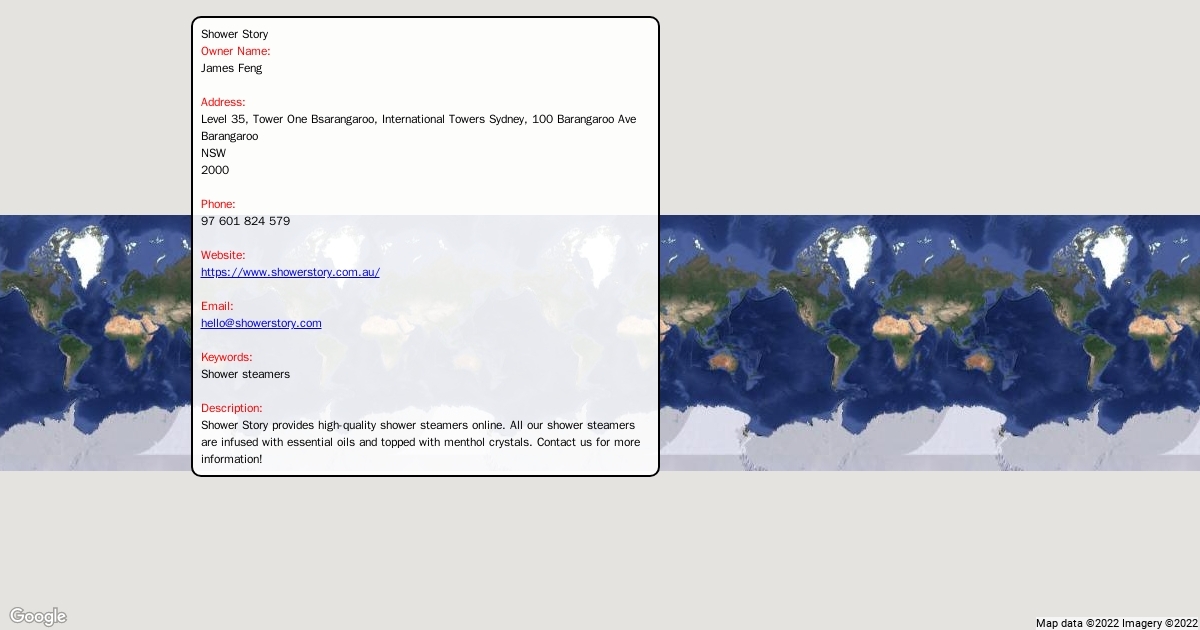
Task: Click the Shower steamers keyword text
Action: (x=245, y=374)
